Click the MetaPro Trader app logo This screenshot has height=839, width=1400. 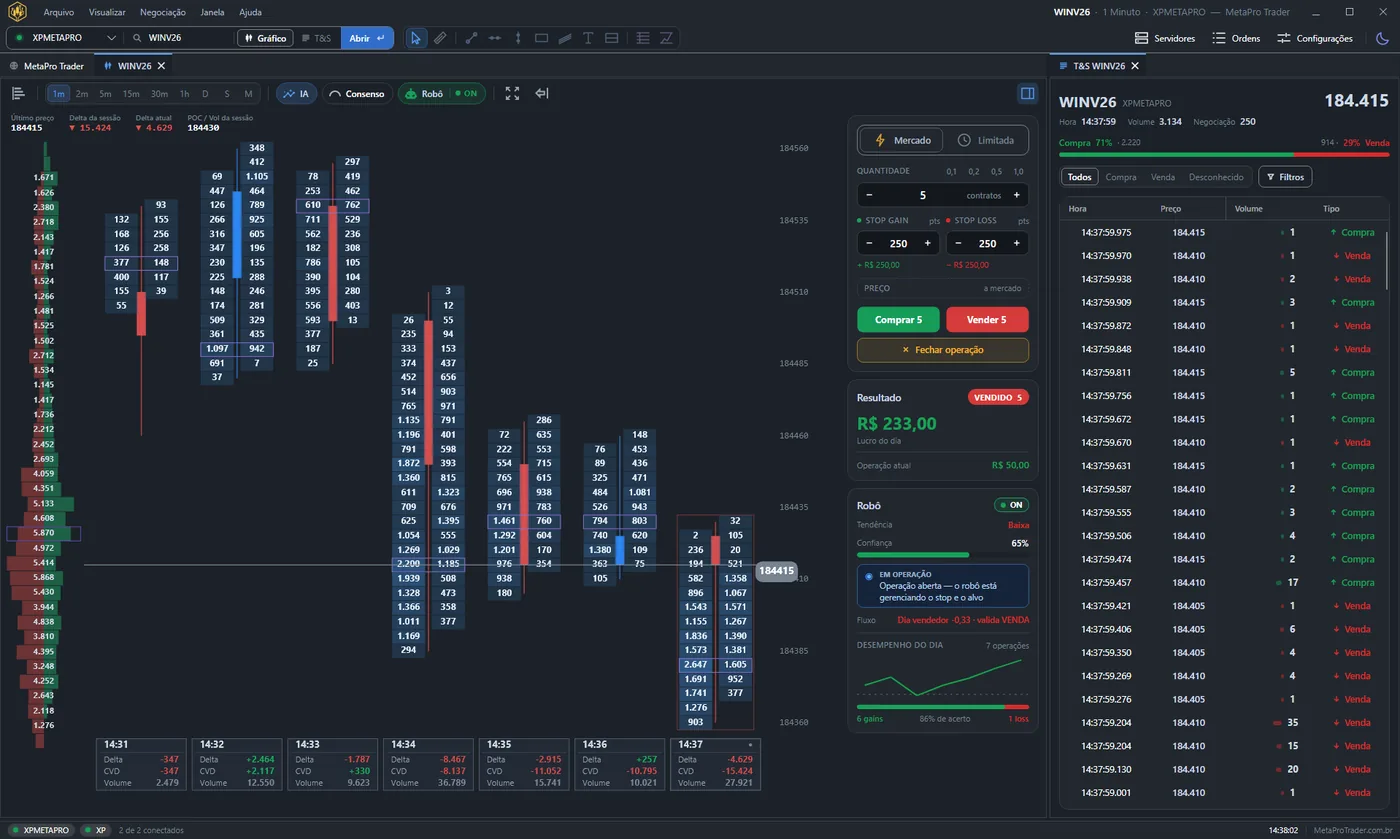click(x=18, y=12)
